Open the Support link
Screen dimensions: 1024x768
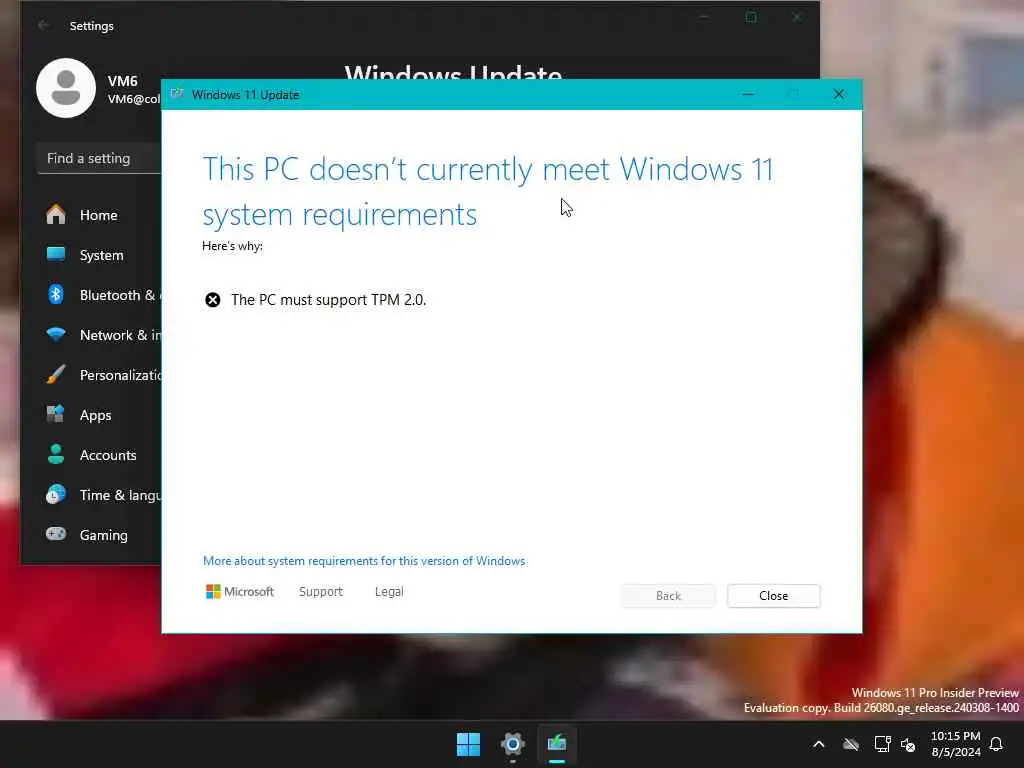click(321, 592)
